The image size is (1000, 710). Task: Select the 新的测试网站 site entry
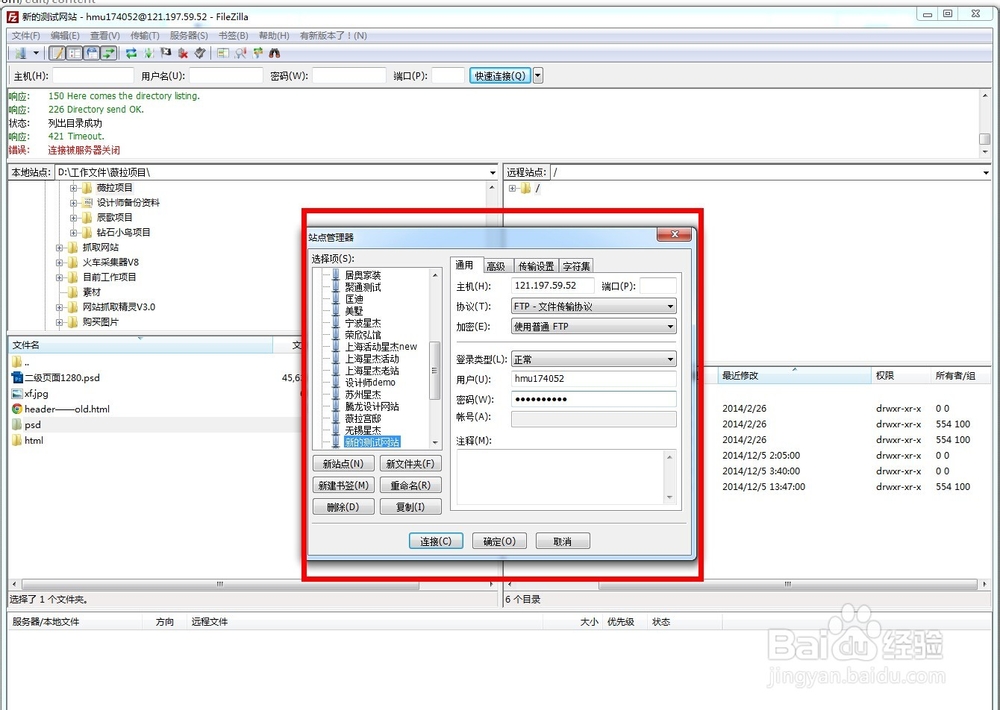tap(372, 442)
